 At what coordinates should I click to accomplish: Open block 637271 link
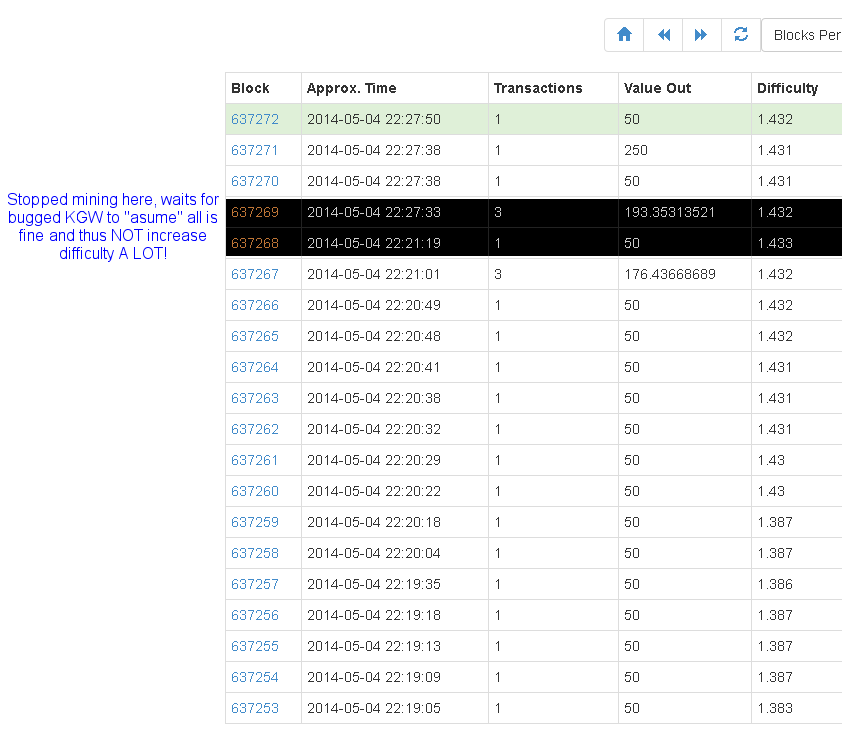point(255,150)
